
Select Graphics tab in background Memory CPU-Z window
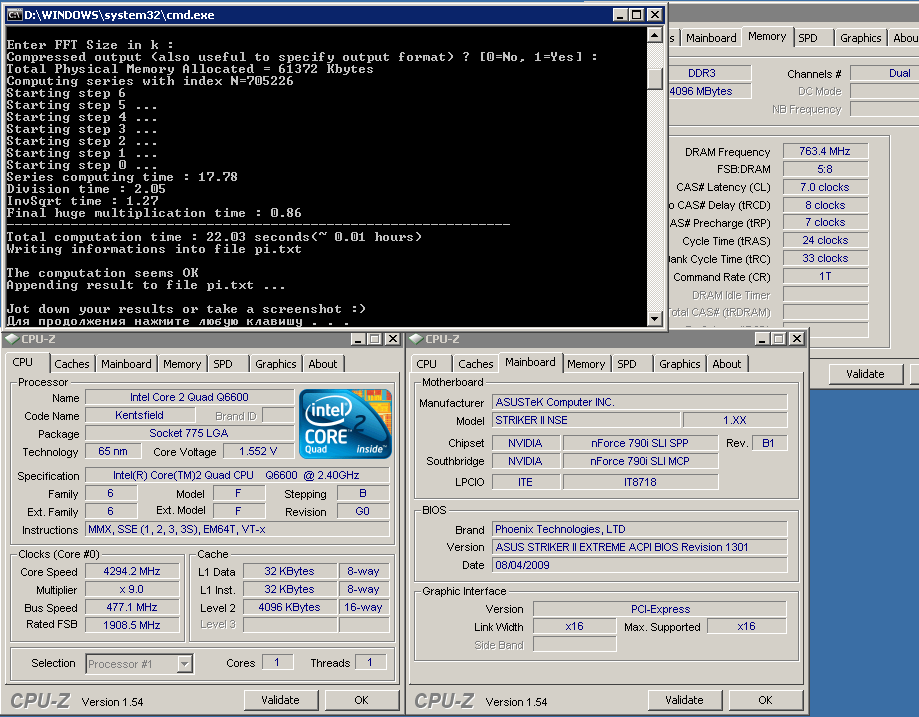tap(860, 38)
